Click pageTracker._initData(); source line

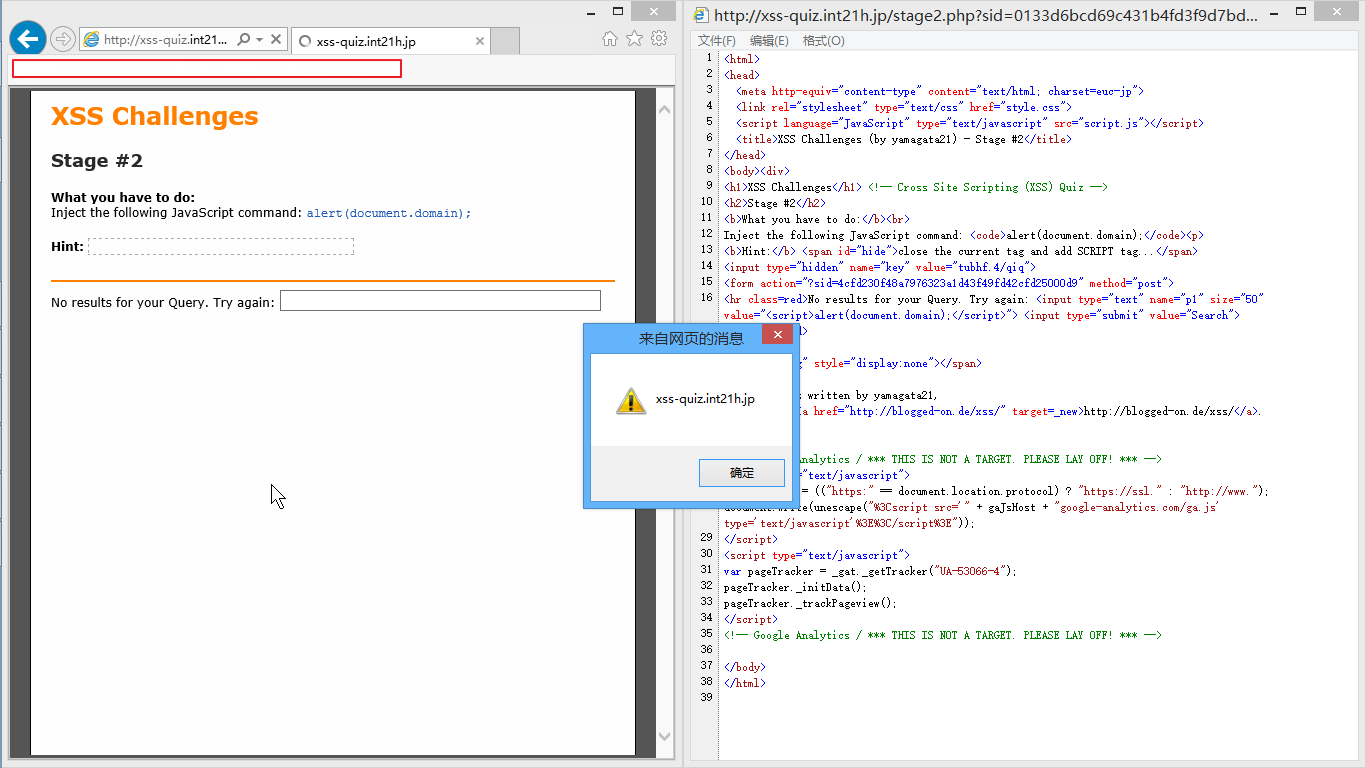pos(795,587)
